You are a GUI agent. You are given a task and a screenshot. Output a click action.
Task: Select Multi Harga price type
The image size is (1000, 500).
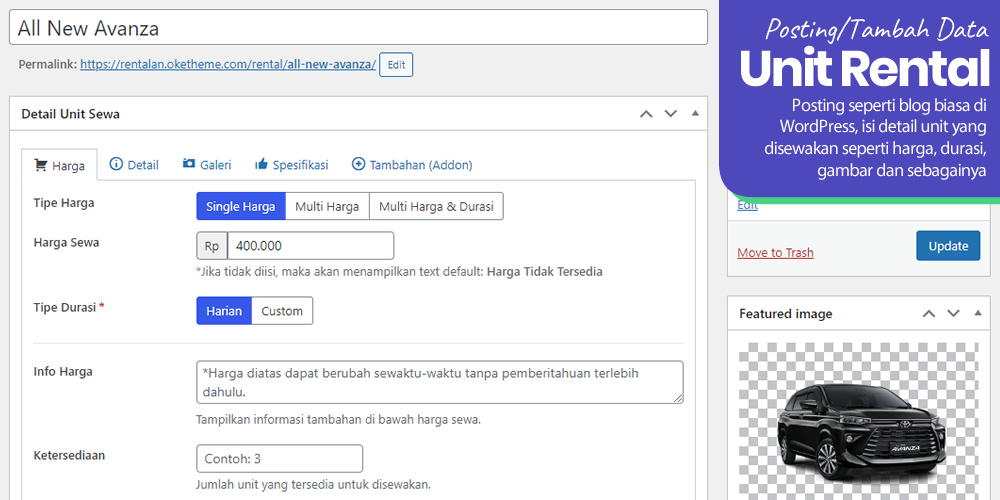pos(327,207)
